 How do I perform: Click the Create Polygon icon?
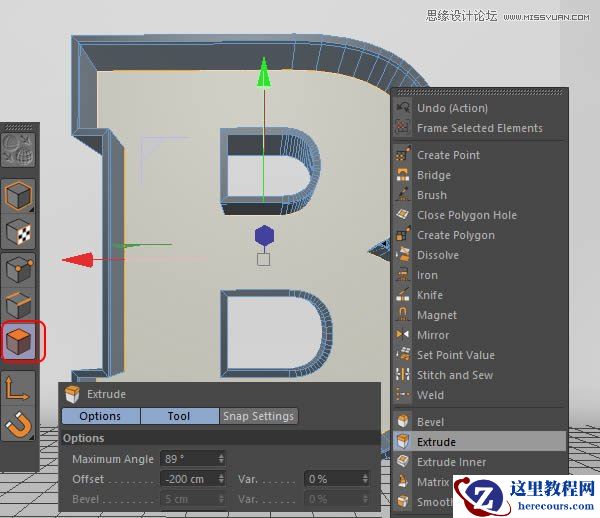pyautogui.click(x=403, y=235)
